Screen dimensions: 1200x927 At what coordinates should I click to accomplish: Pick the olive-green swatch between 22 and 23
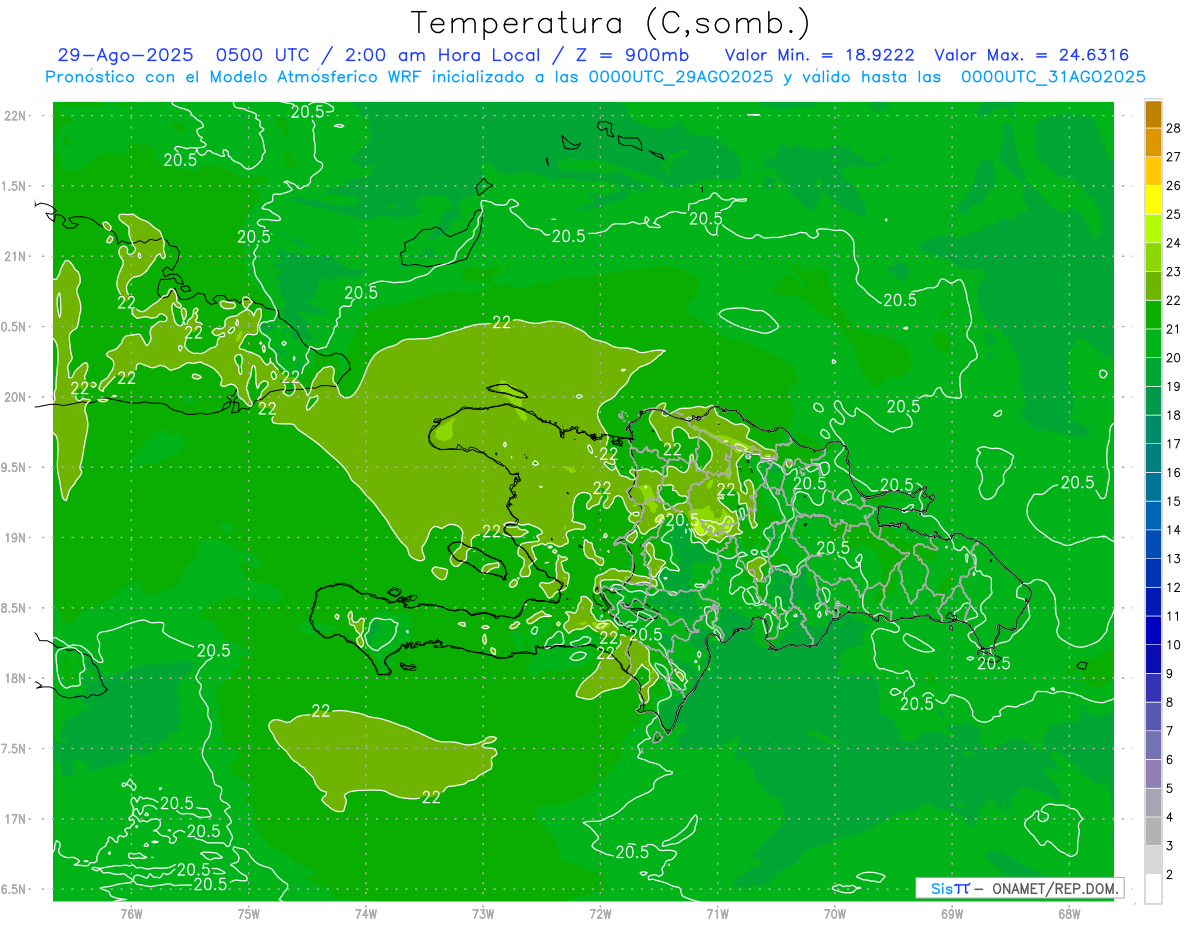click(1153, 286)
